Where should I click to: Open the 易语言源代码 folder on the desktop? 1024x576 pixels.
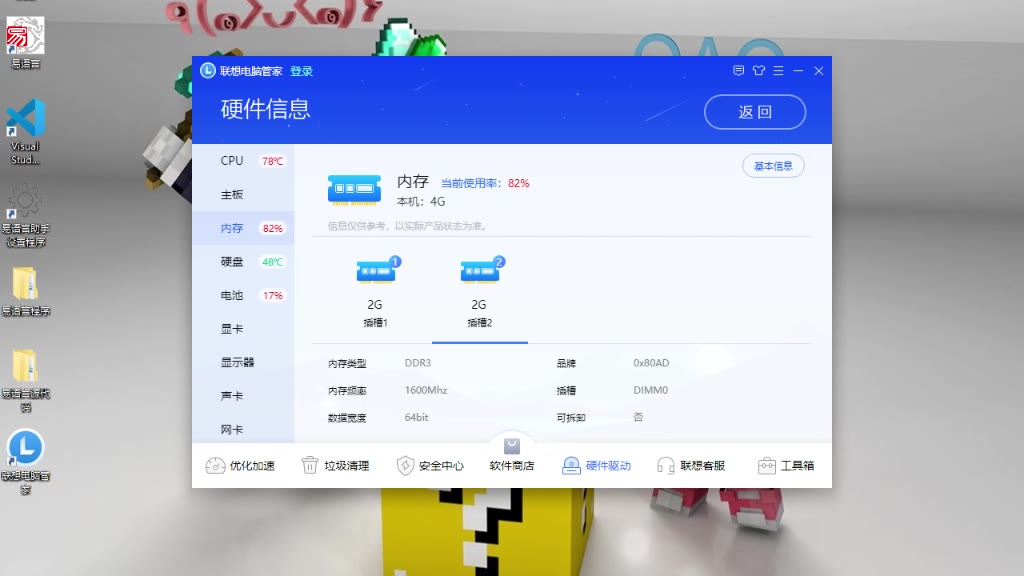25,381
